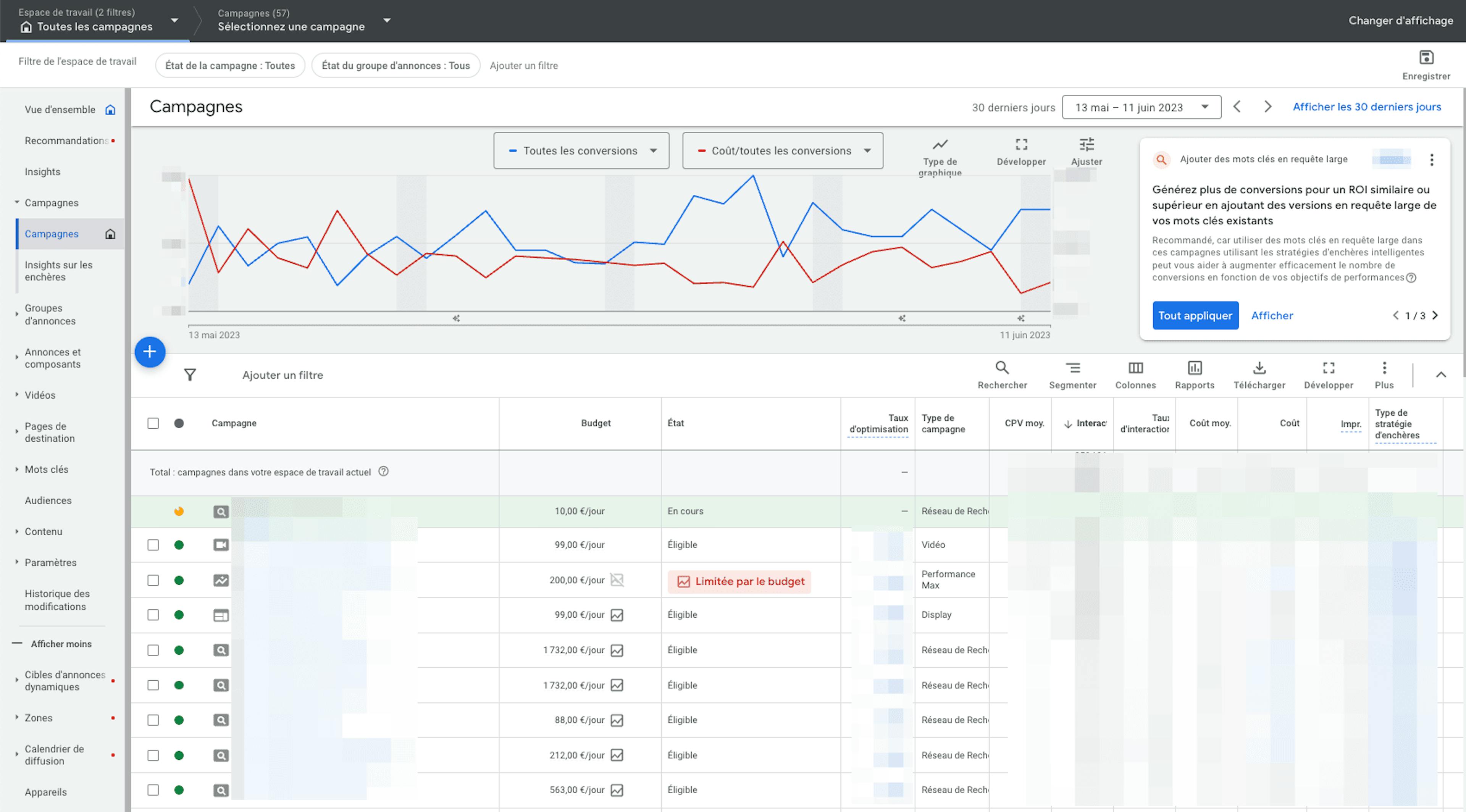This screenshot has height=812, width=1466.
Task: Click the Télécharger download icon
Action: 1259,368
